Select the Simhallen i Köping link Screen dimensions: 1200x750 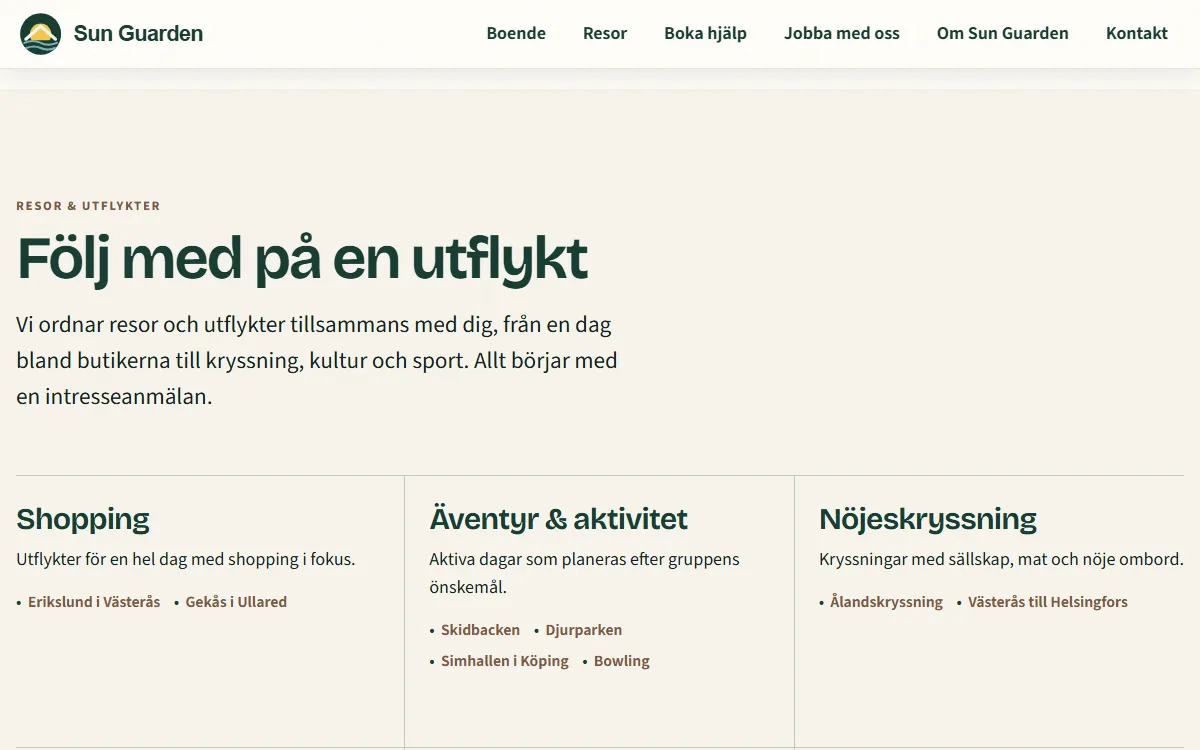(505, 661)
